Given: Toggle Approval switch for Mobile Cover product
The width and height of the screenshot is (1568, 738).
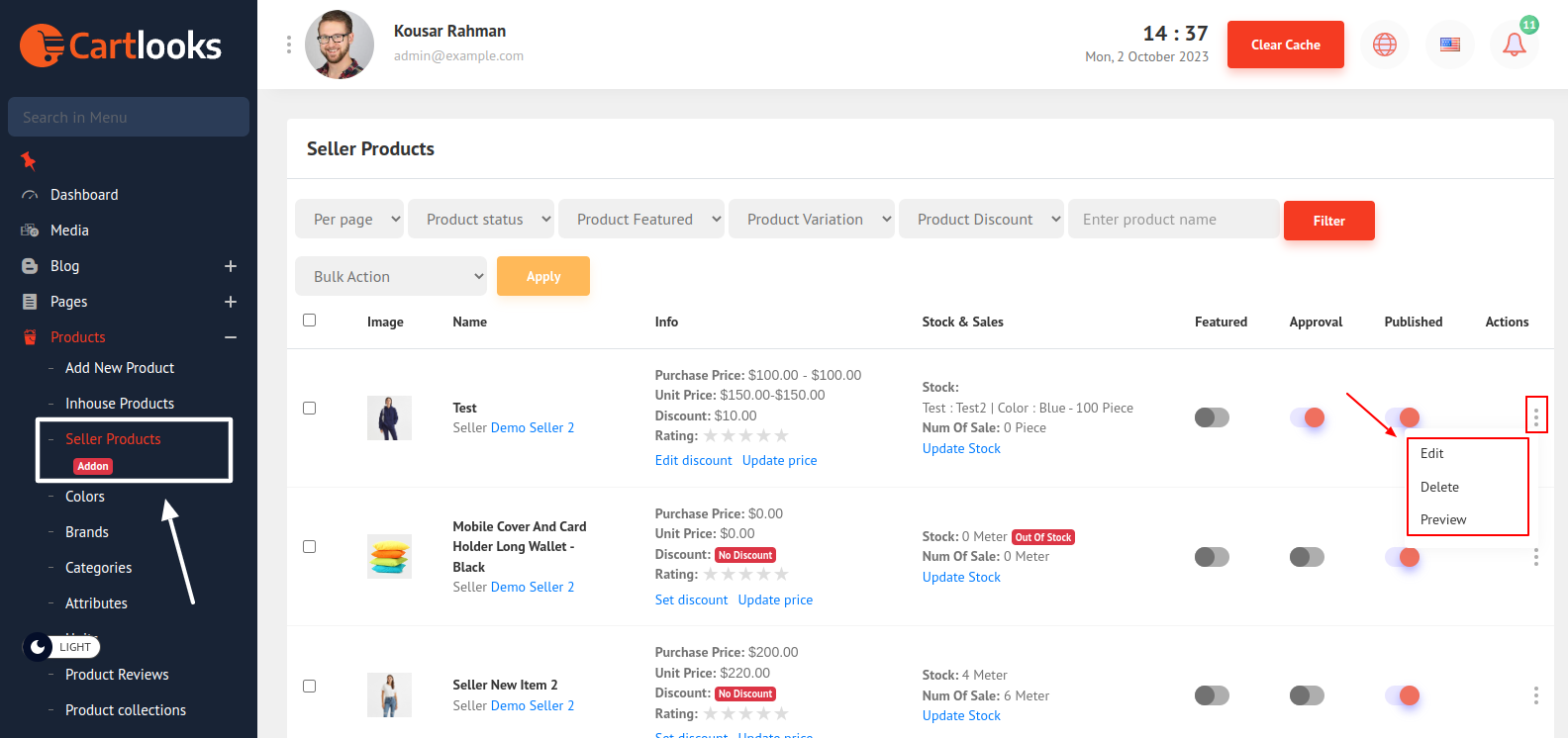Looking at the screenshot, I should [x=1306, y=557].
